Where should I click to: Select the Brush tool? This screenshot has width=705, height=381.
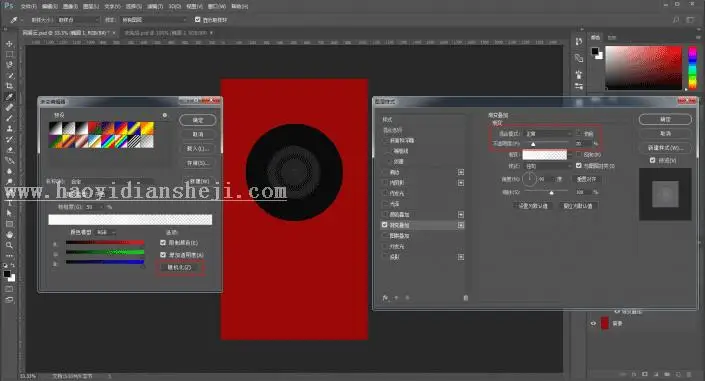point(9,118)
